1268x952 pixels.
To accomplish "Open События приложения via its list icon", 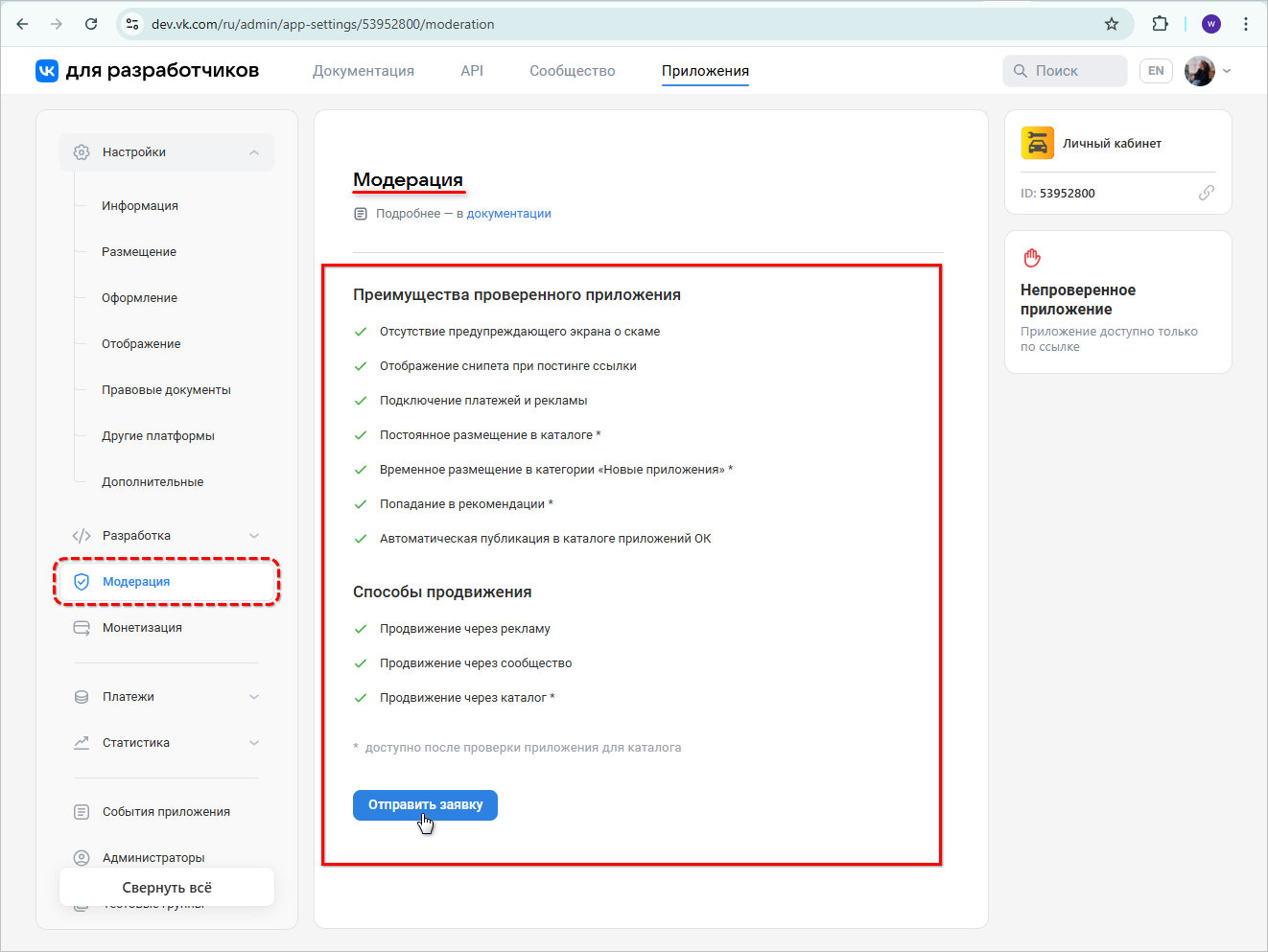I will (x=82, y=811).
